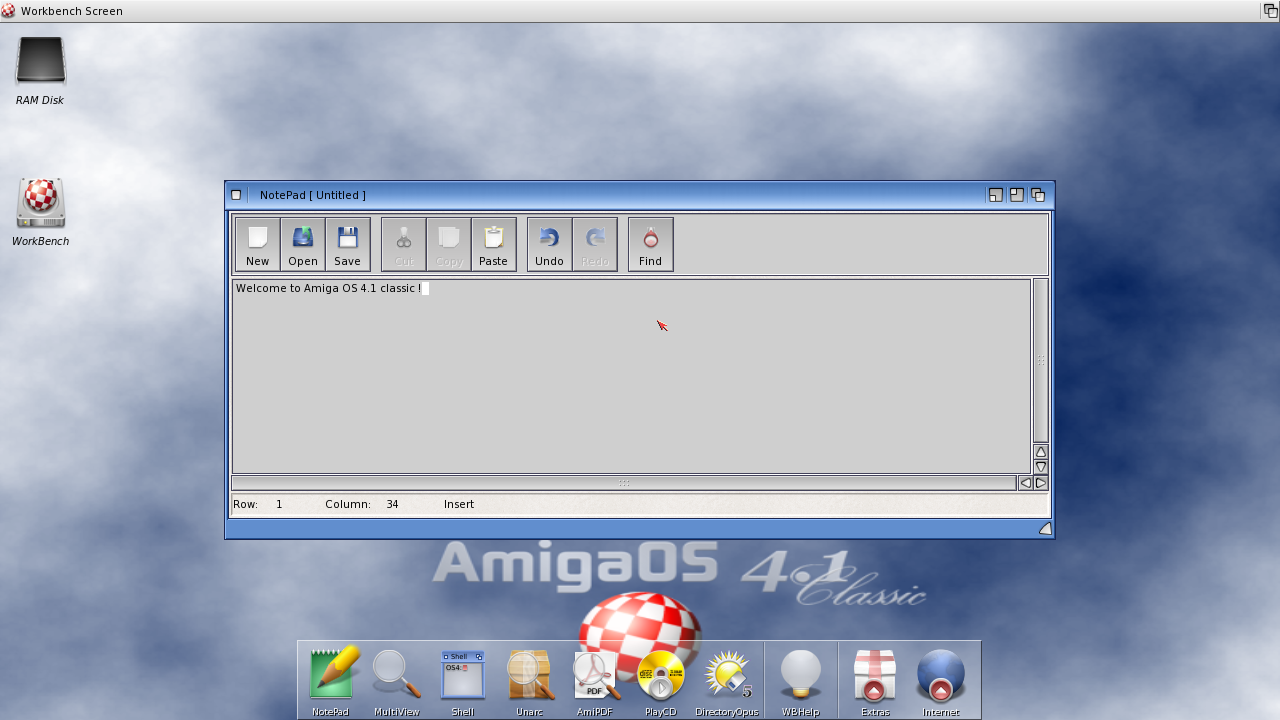Click NotePad window zoom gadget

click(x=1016, y=195)
